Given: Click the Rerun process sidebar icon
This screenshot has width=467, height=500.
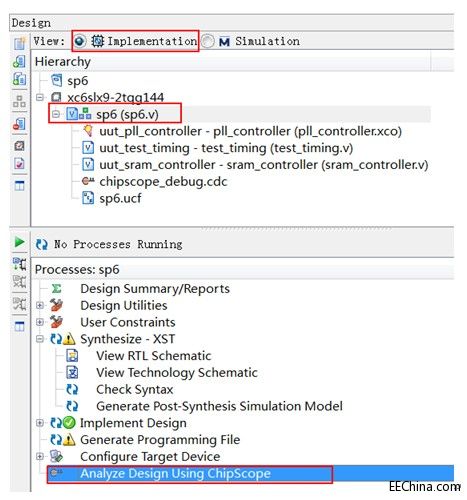Looking at the screenshot, I should pyautogui.click(x=19, y=264).
